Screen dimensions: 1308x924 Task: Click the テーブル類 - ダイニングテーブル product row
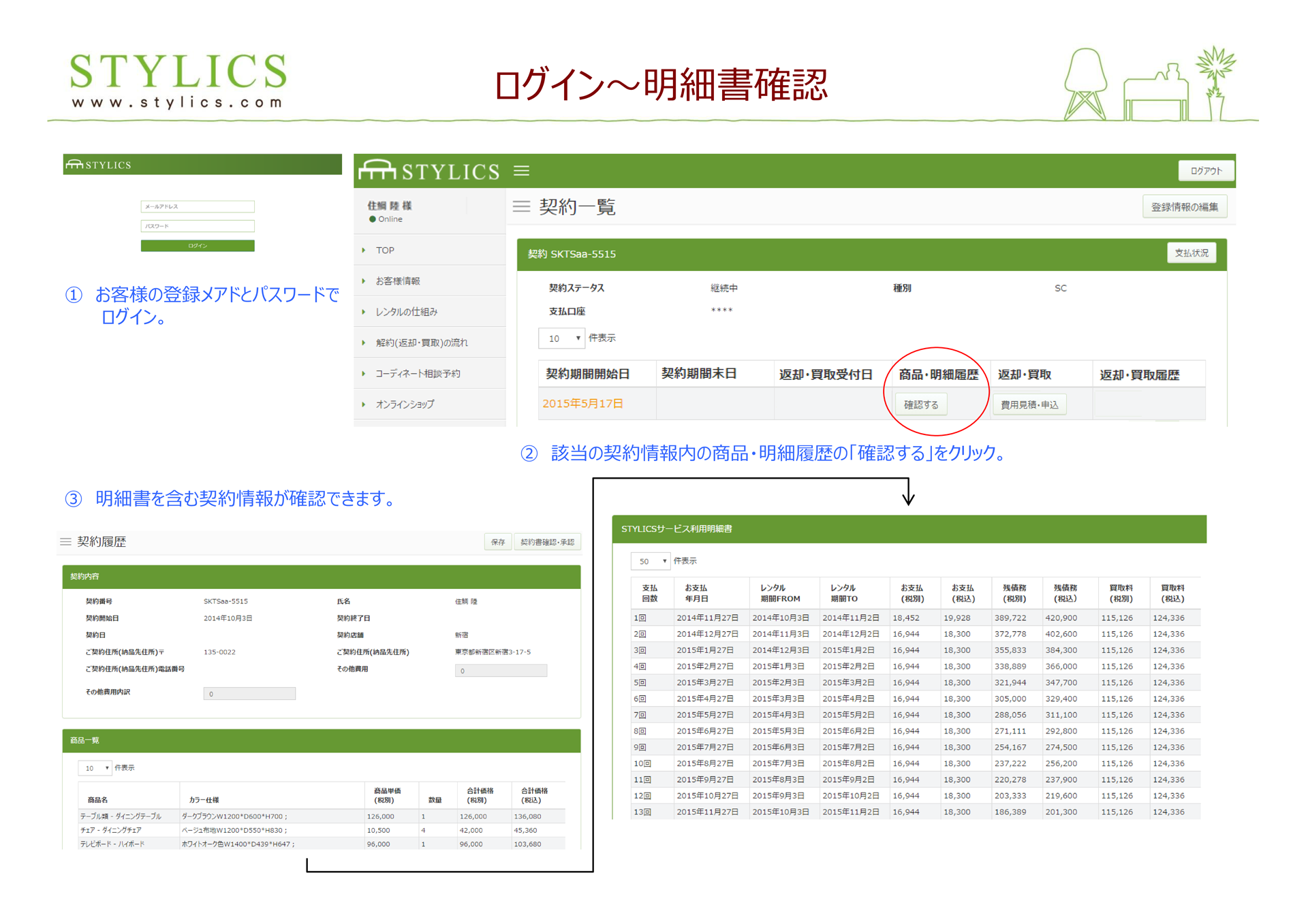coord(322,816)
